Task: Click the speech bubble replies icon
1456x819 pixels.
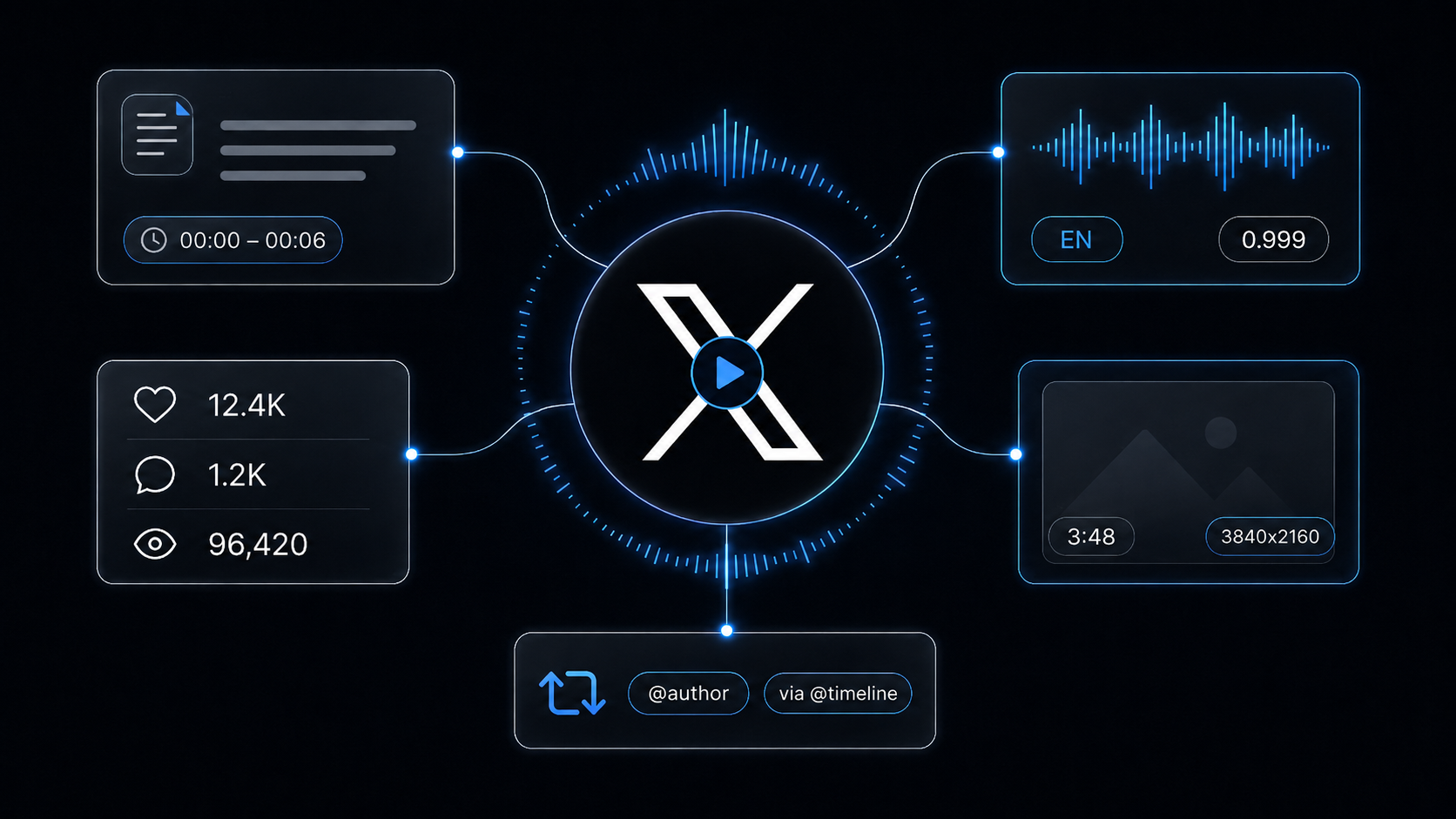Action: [155, 474]
